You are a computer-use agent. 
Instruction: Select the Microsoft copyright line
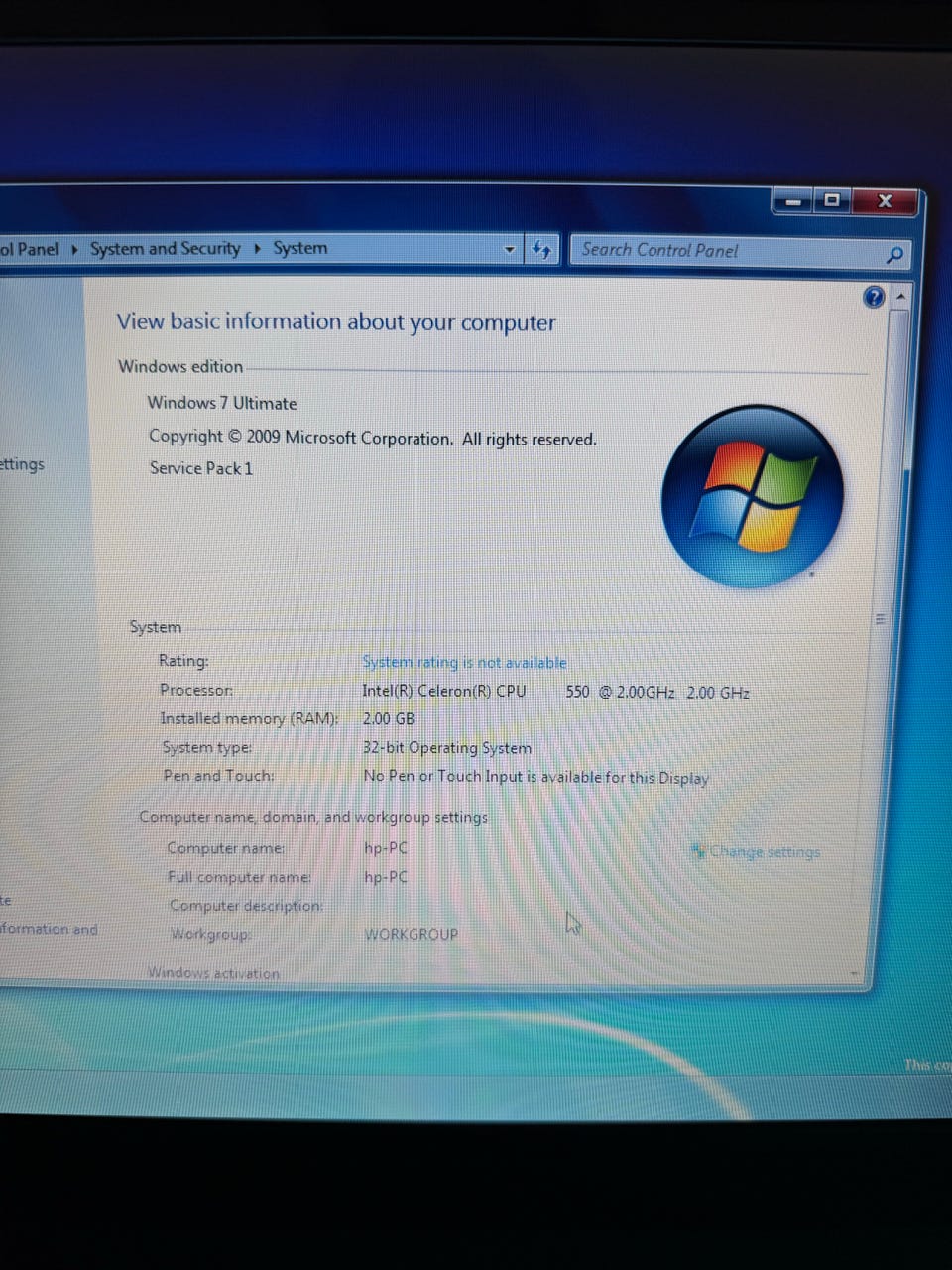coord(373,438)
